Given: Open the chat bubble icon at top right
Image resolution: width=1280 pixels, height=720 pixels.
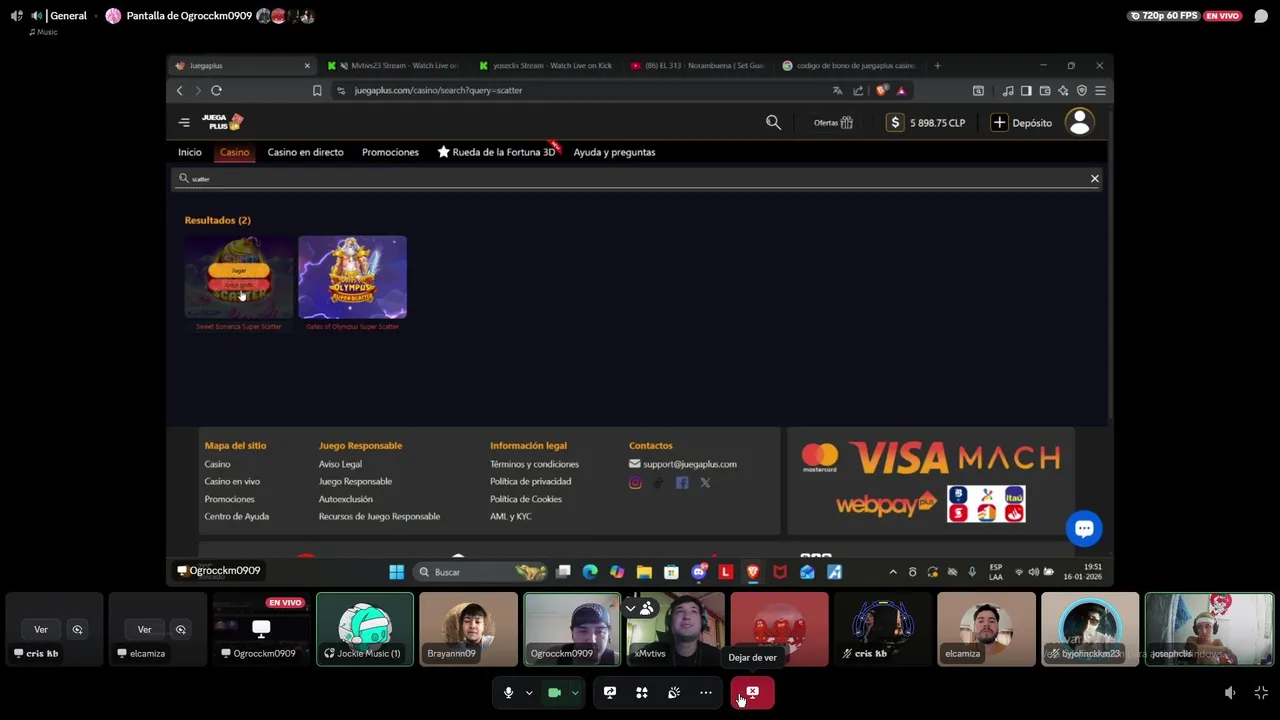Looking at the screenshot, I should tap(1261, 16).
